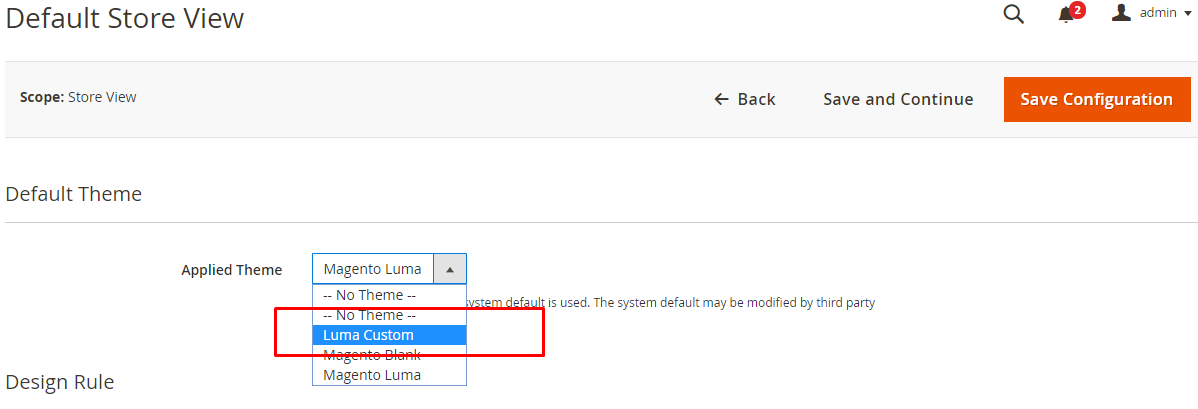The height and width of the screenshot is (409, 1198).
Task: Open the admin search magnifier
Action: point(1013,14)
